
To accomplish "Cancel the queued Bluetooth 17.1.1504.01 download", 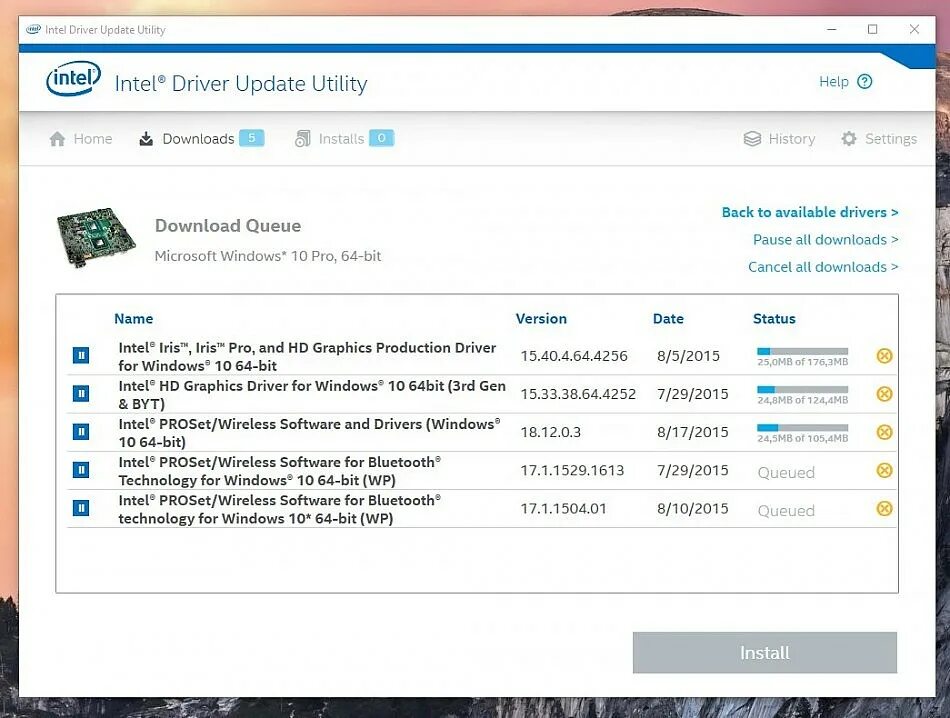I will click(x=885, y=508).
